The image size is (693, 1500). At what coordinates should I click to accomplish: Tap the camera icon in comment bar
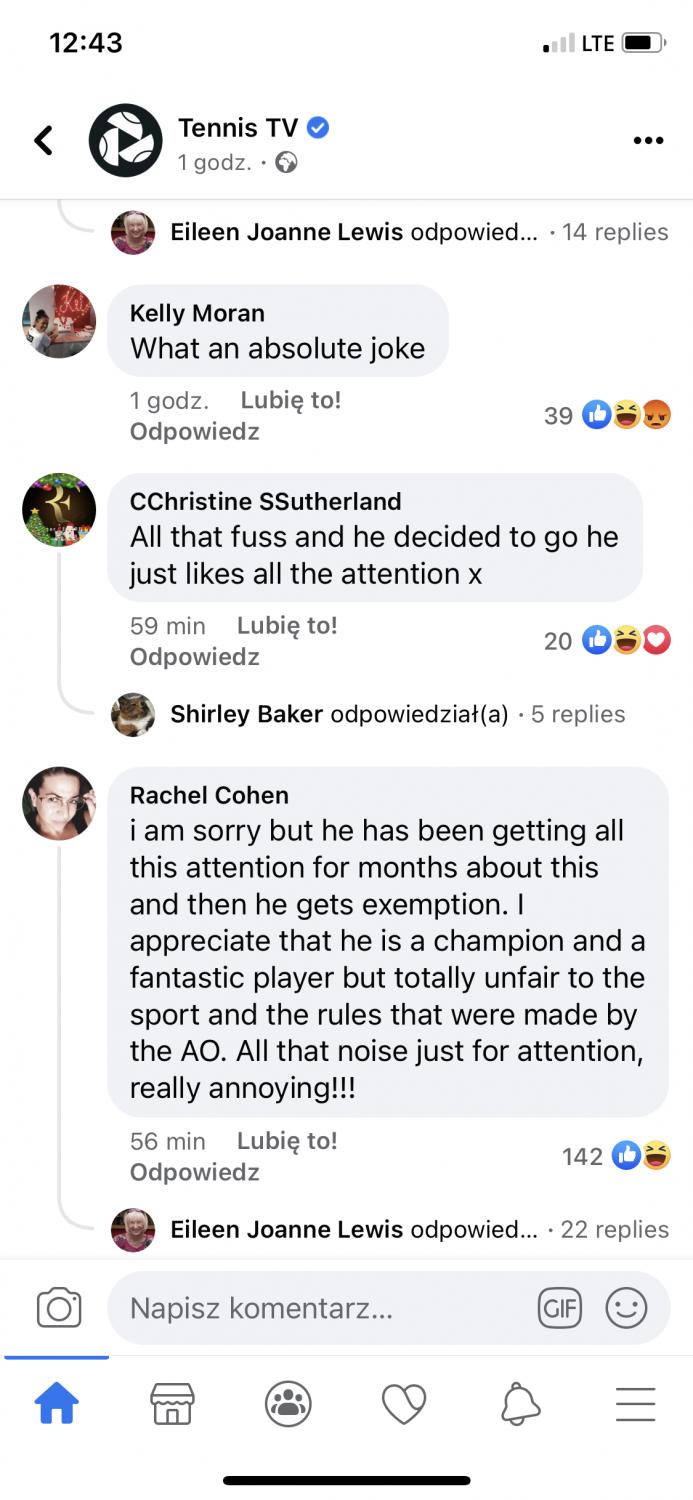click(x=59, y=1308)
